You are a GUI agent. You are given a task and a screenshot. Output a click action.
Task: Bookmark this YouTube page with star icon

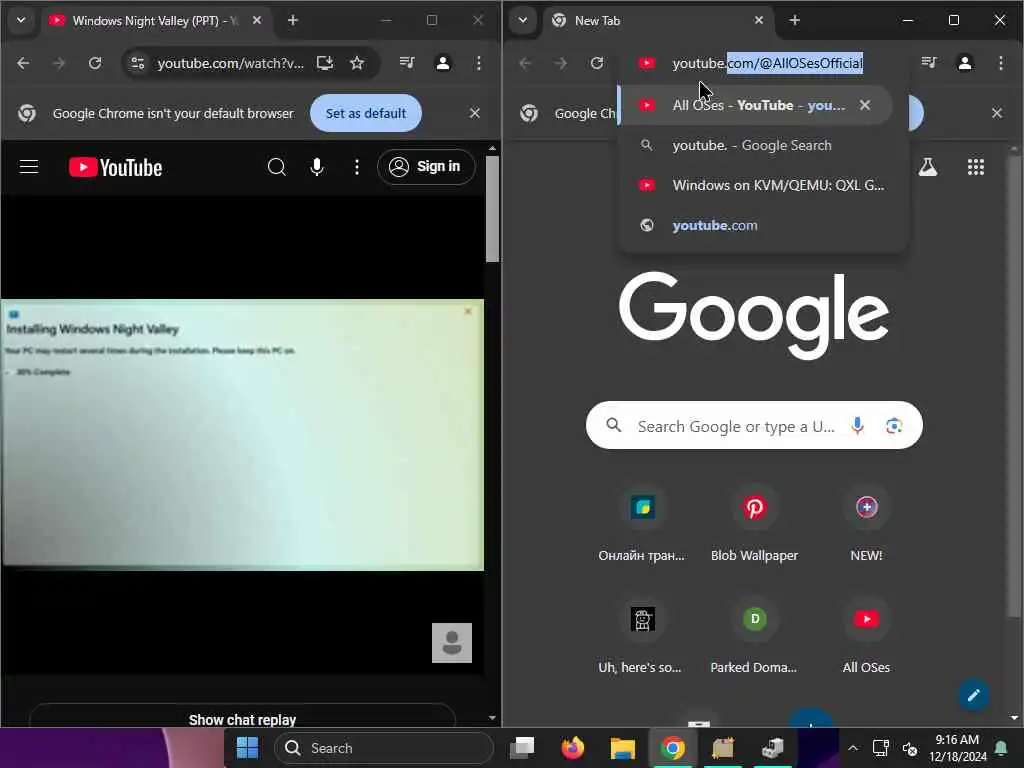pyautogui.click(x=357, y=63)
